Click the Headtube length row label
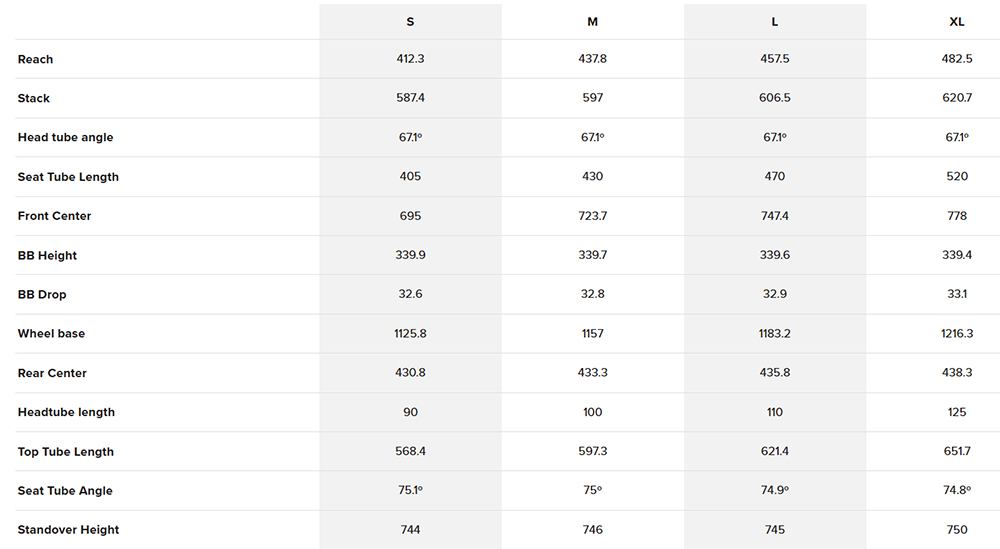 point(66,412)
